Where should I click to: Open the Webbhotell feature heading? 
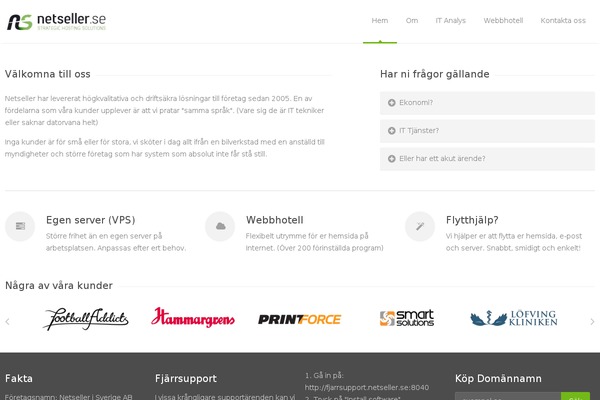coord(275,220)
